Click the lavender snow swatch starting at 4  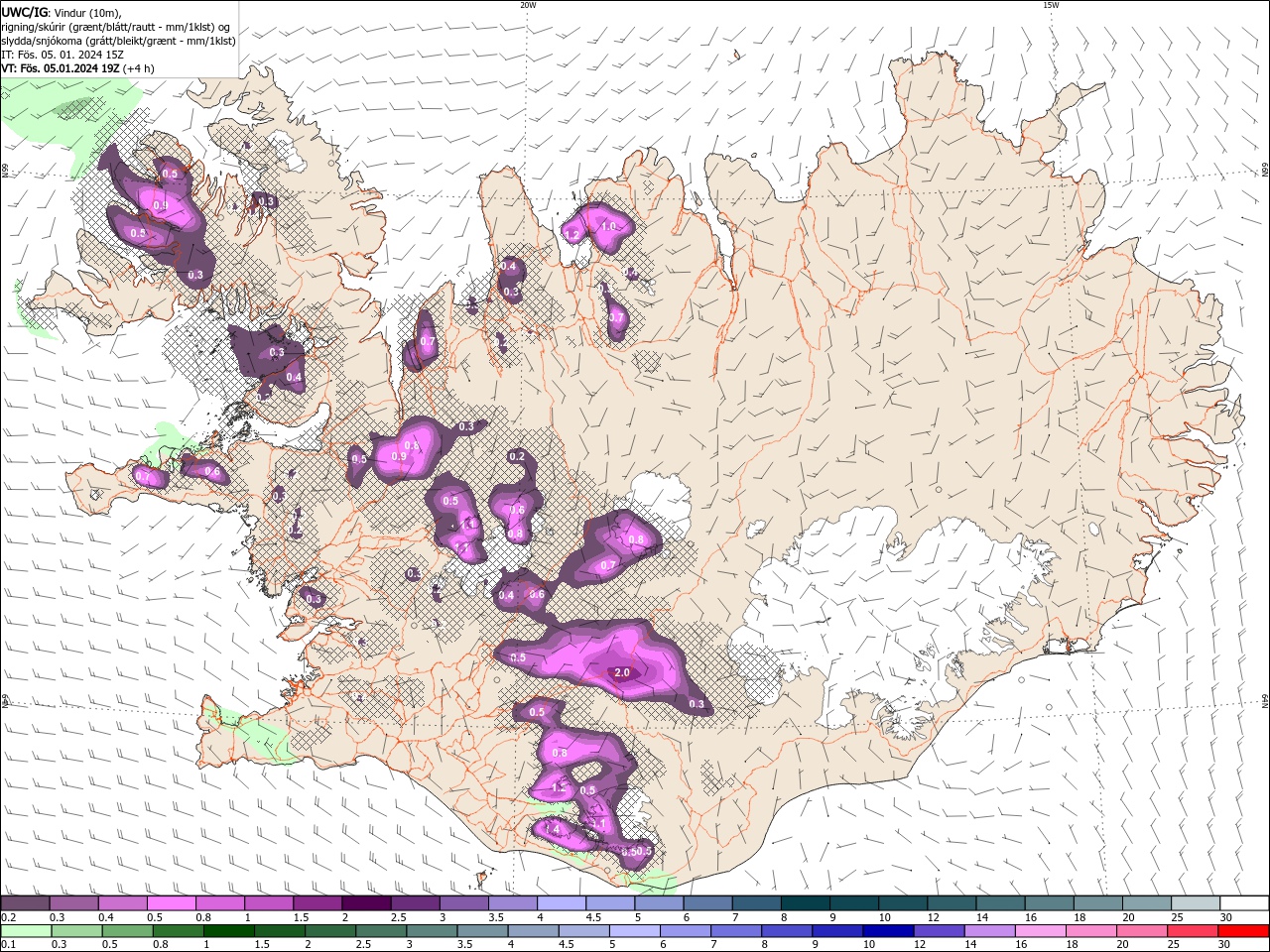[561, 903]
